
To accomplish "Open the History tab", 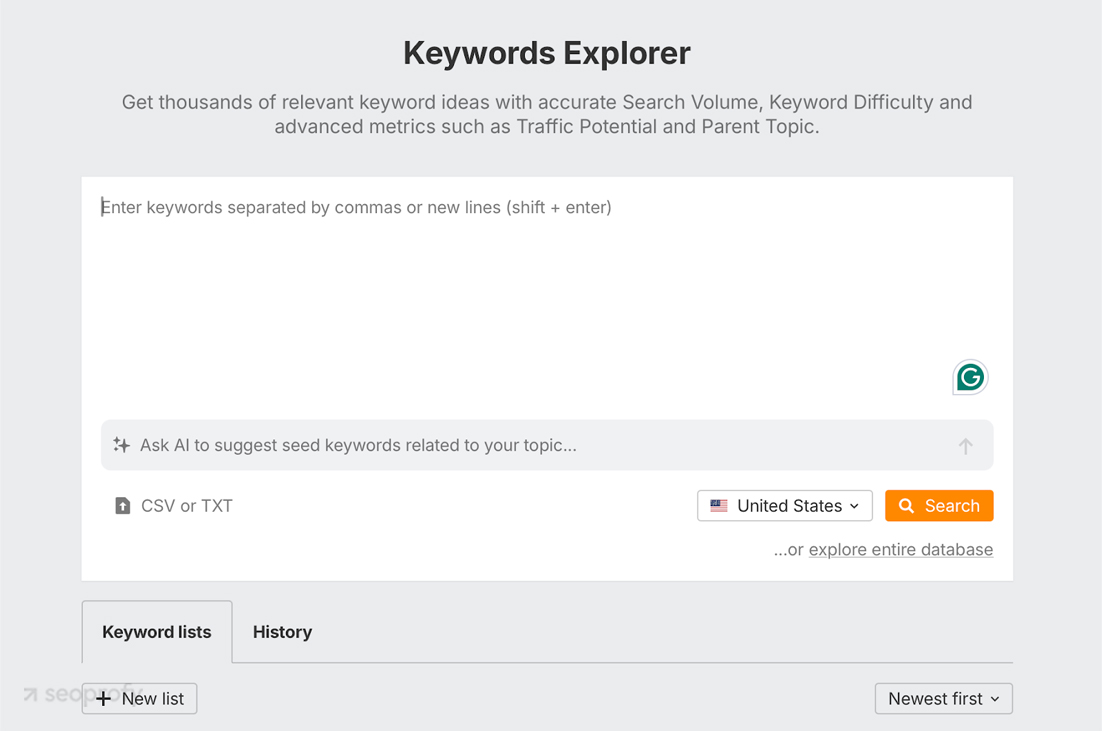I will pyautogui.click(x=282, y=632).
